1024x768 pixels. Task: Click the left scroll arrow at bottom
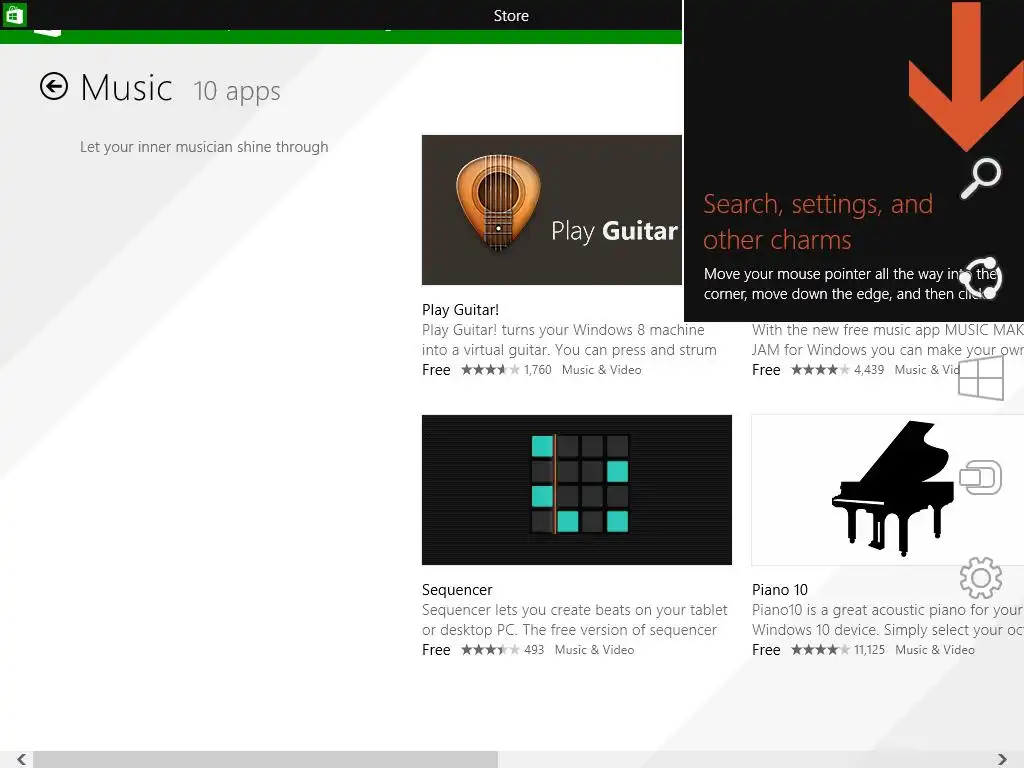click(22, 759)
